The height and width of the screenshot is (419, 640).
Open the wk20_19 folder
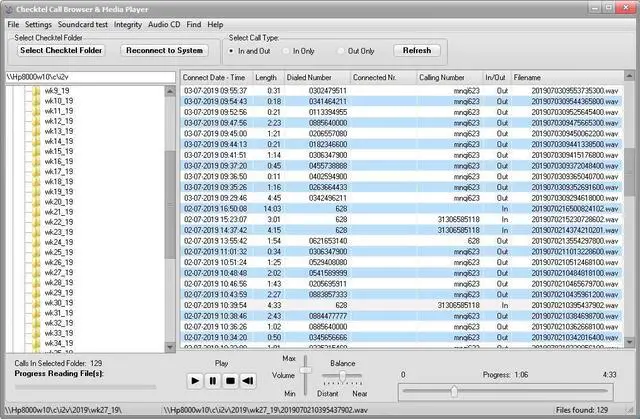tap(60, 201)
